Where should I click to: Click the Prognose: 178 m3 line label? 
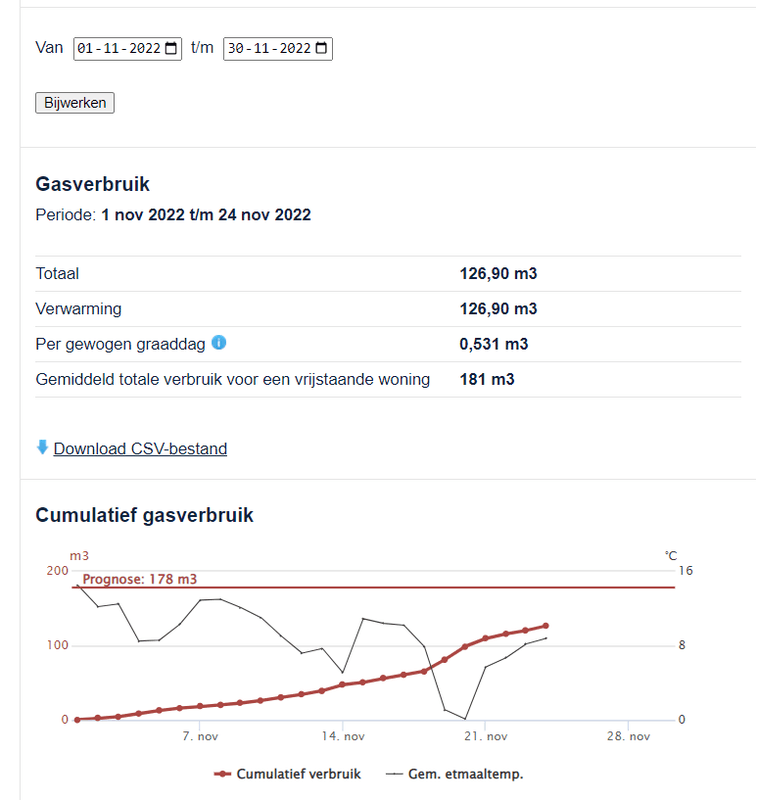[x=140, y=578]
